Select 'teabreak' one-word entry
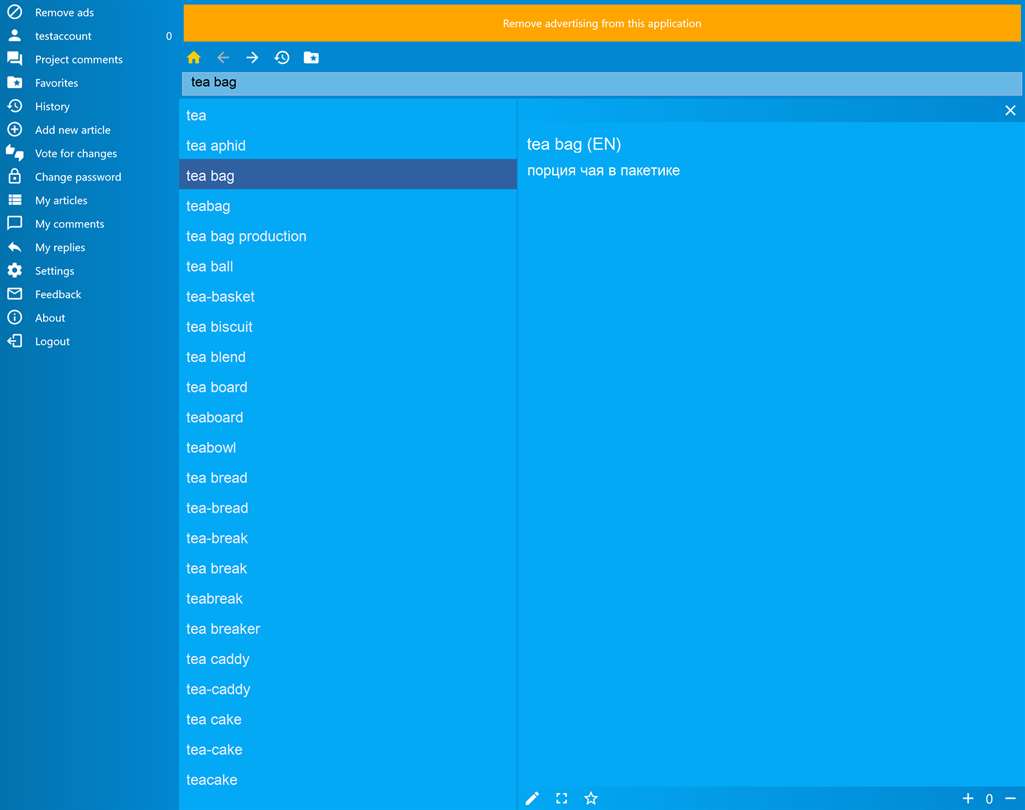Screen dimensions: 1025x810 pos(348,599)
